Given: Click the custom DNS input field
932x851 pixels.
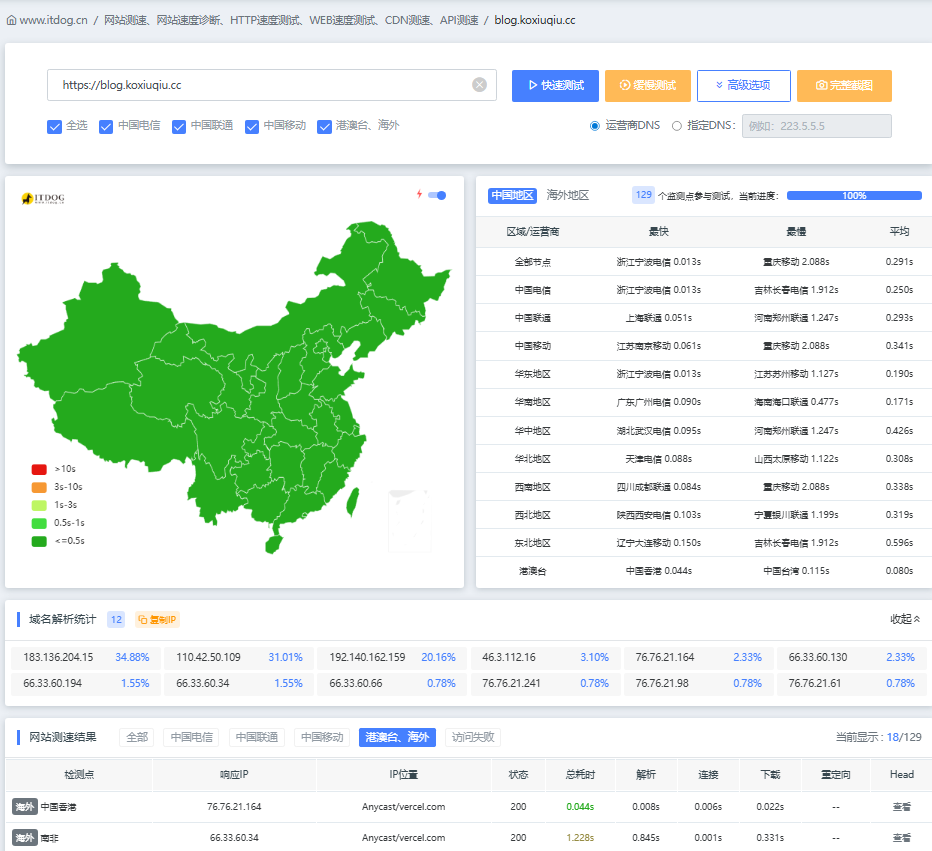Looking at the screenshot, I should pyautogui.click(x=816, y=126).
